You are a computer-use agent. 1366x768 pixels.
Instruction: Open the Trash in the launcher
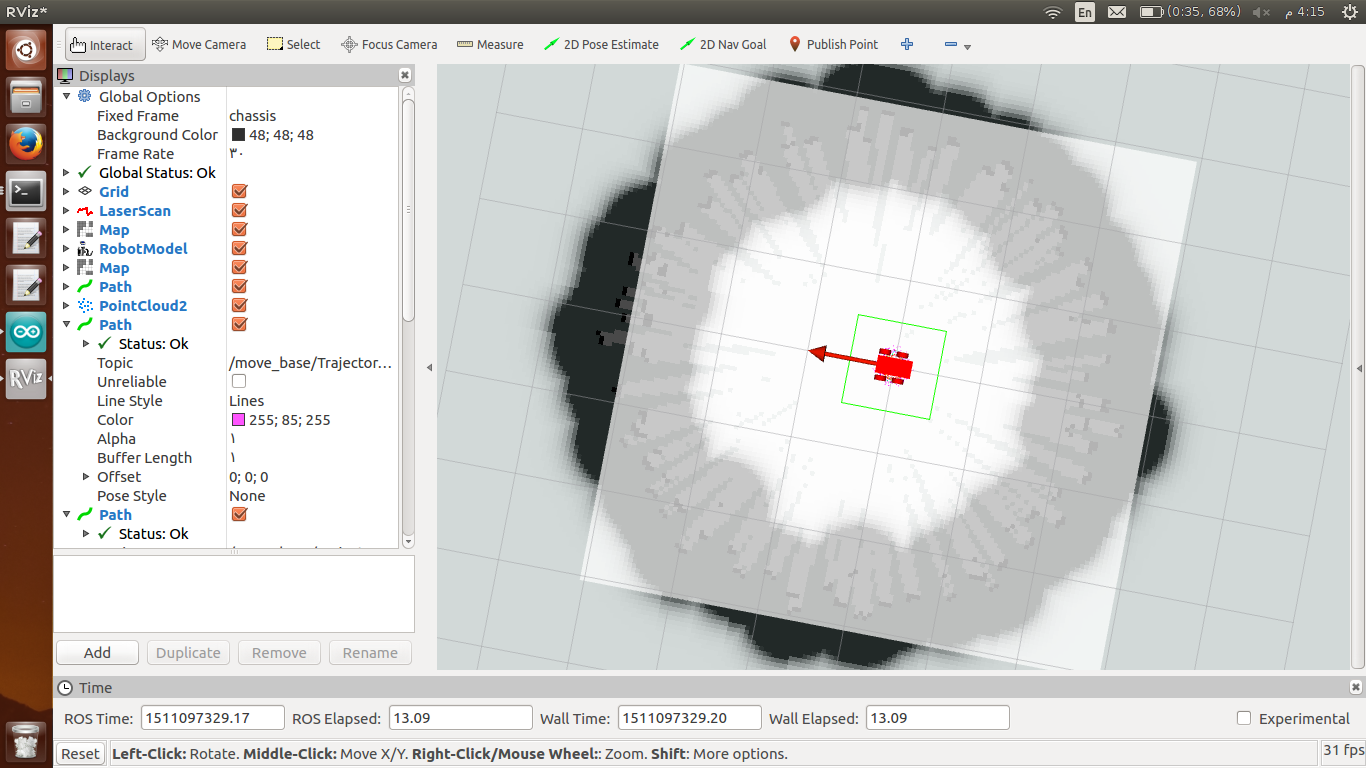pos(26,740)
